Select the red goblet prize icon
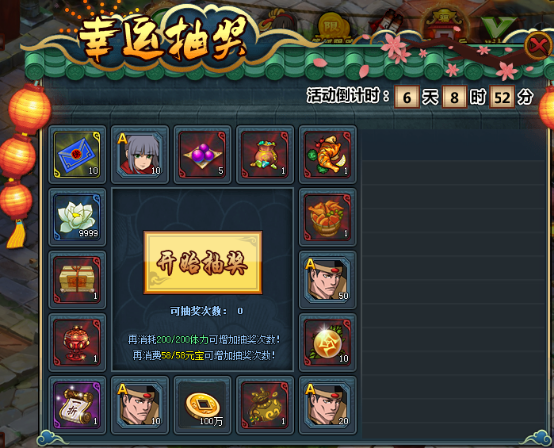 point(77,342)
